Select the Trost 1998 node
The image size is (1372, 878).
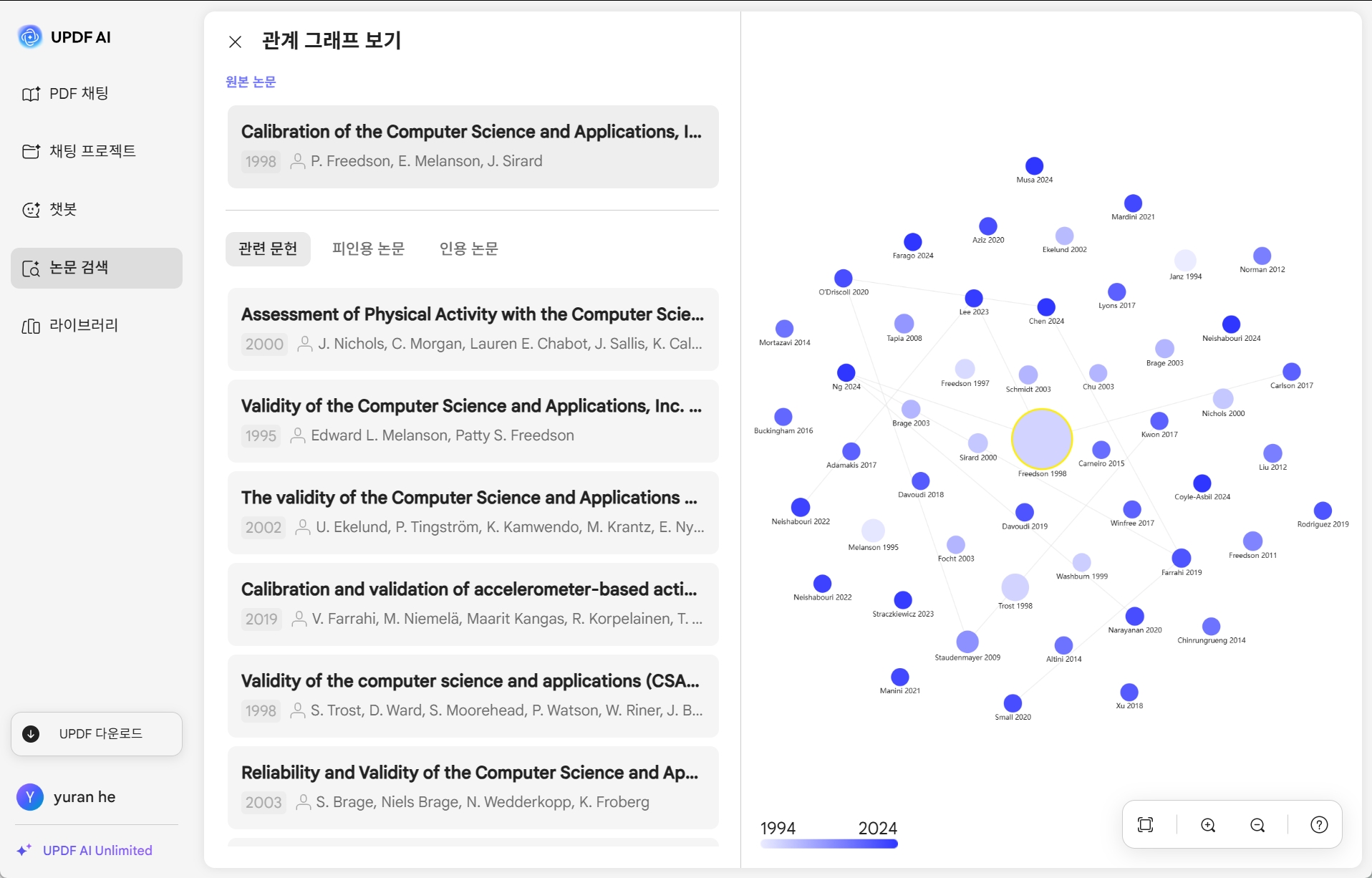pos(1015,587)
